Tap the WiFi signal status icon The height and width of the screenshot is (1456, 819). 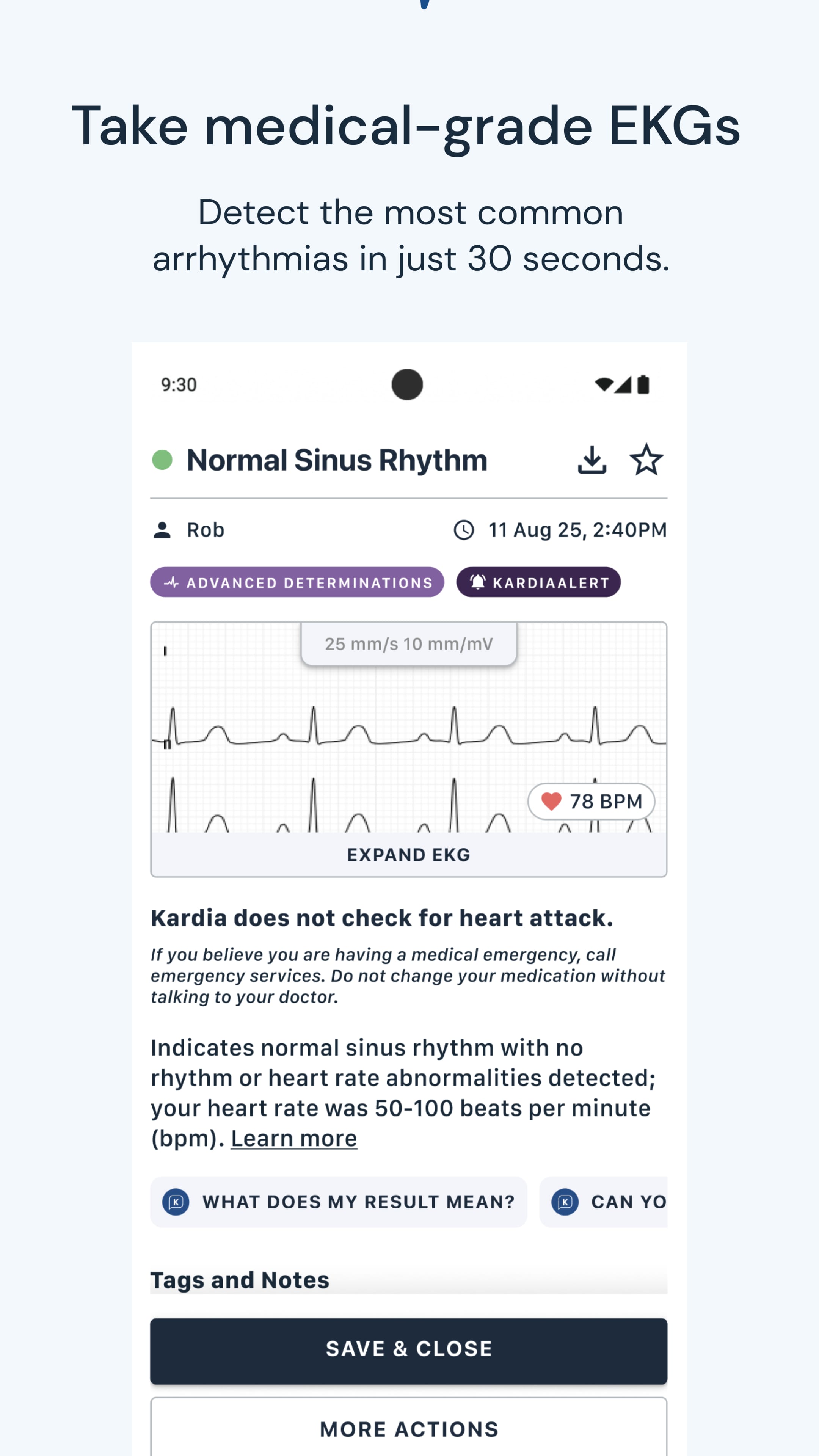[604, 385]
